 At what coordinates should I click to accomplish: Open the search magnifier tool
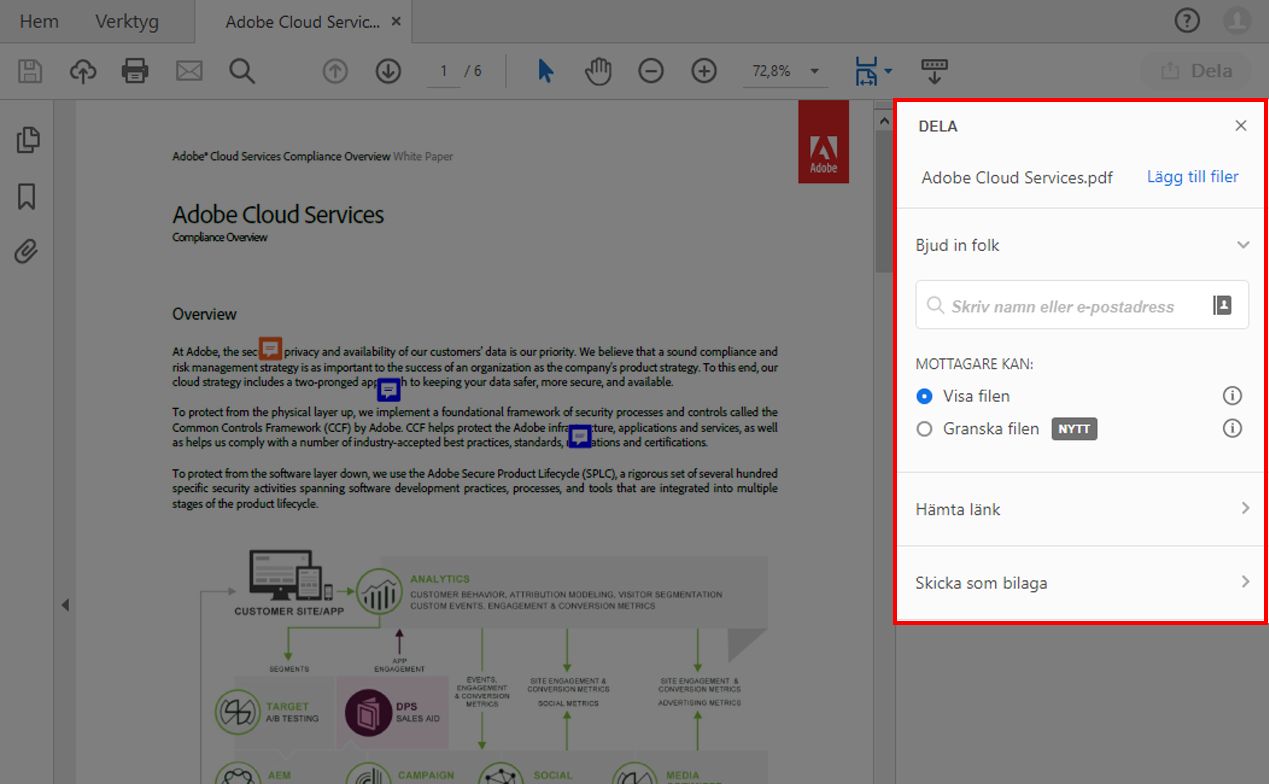[x=242, y=71]
